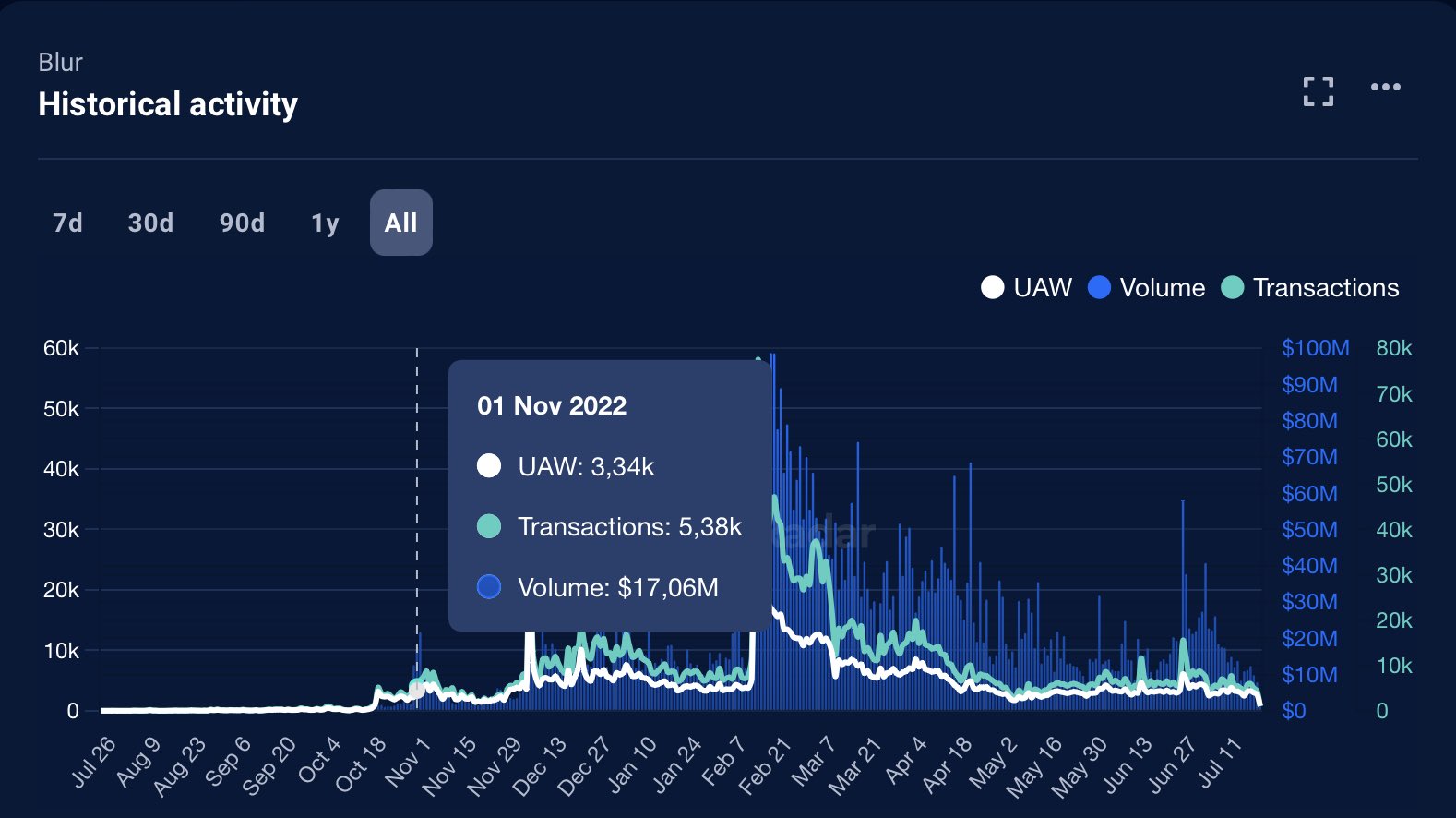Viewport: 1456px width, 818px height.
Task: Toggle the Volume series in legend
Action: (x=1147, y=288)
